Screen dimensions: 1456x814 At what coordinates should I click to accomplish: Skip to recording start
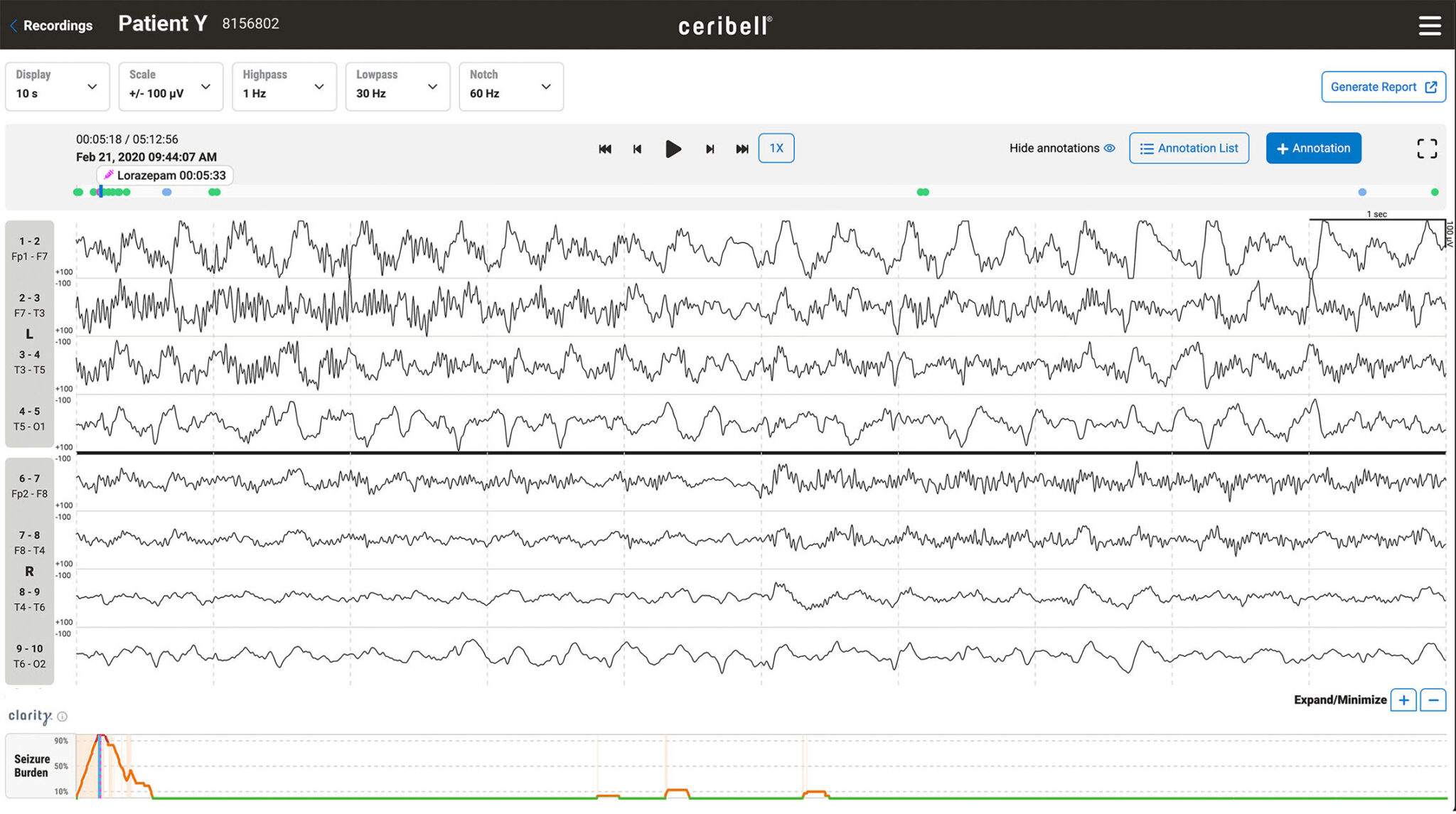tap(605, 149)
